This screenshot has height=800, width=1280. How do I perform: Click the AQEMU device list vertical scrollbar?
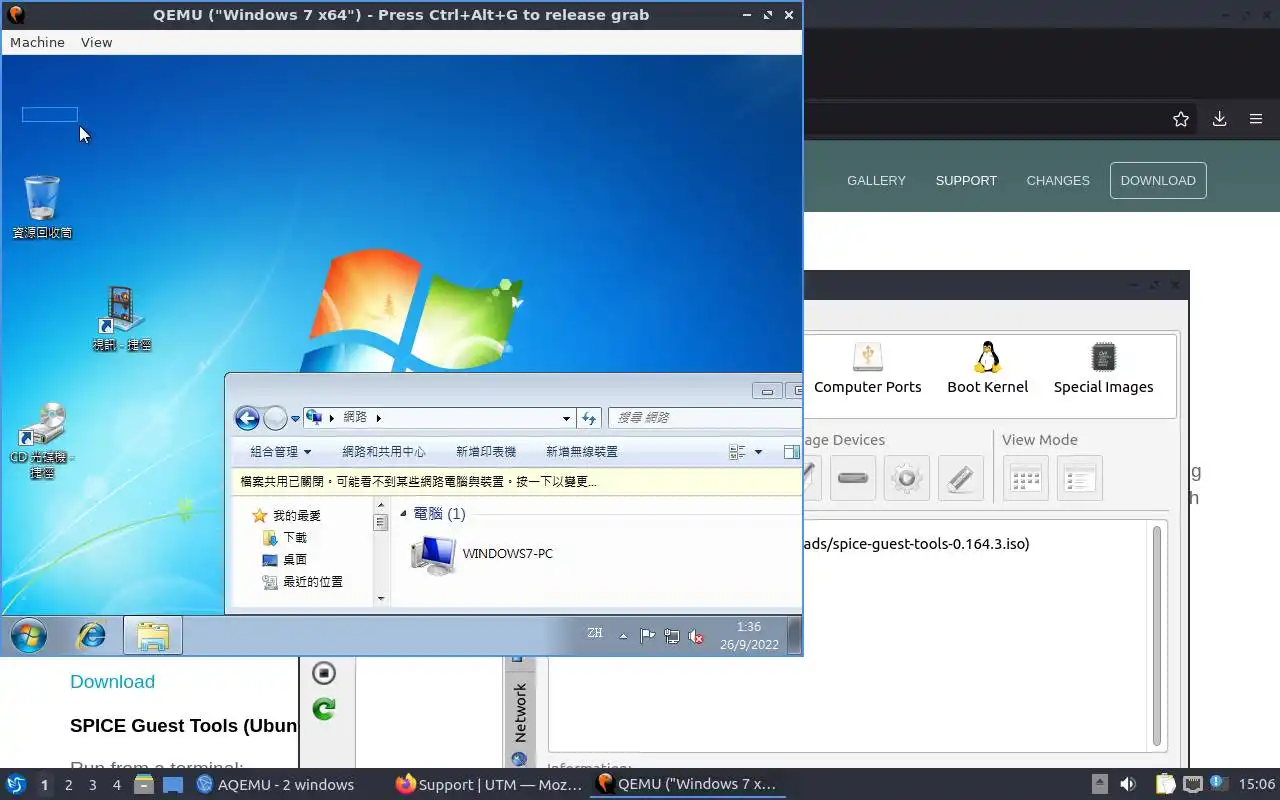point(1157,636)
